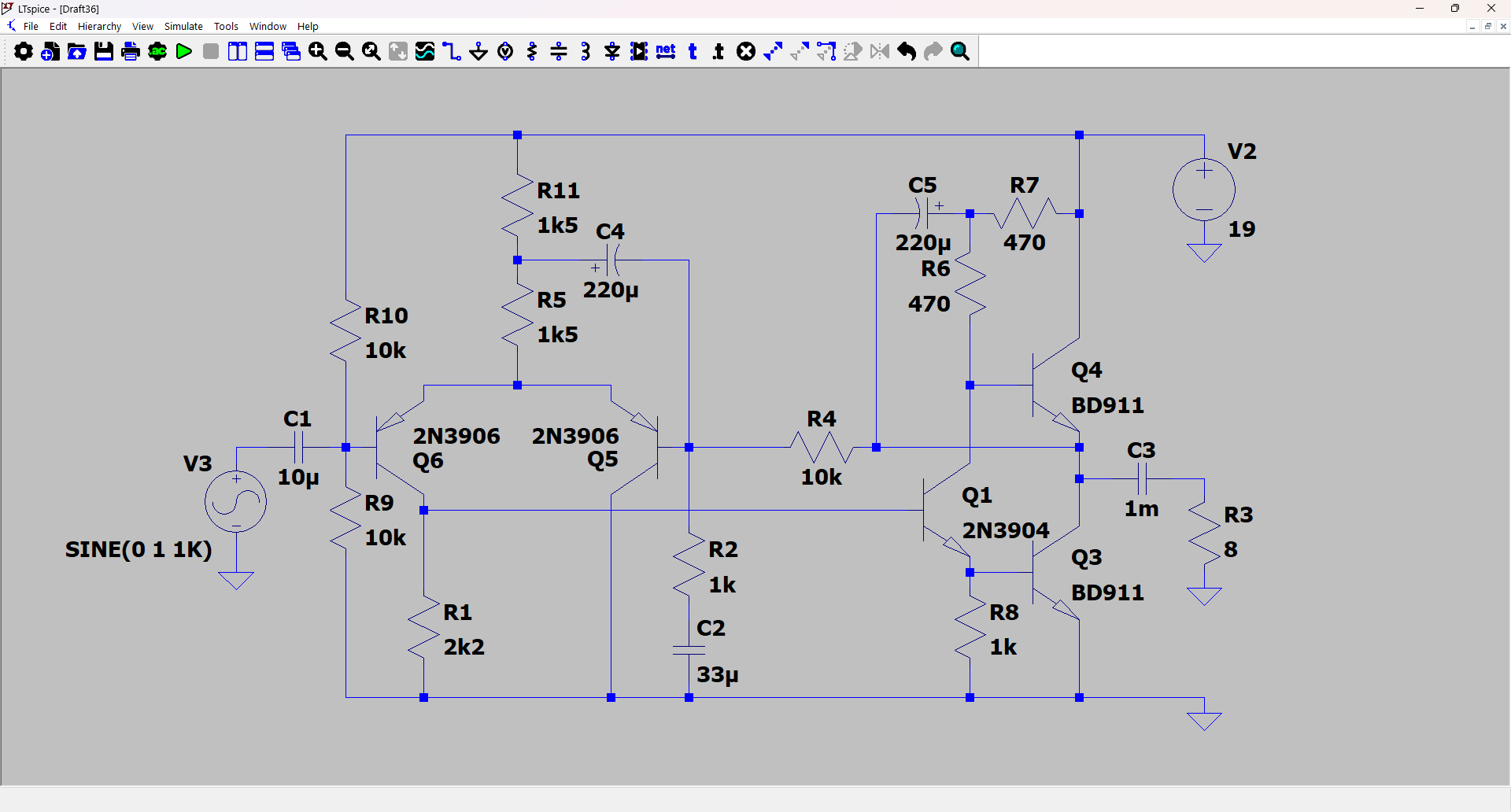Open the Component library tool
This screenshot has height=812, width=1511.
tap(639, 52)
